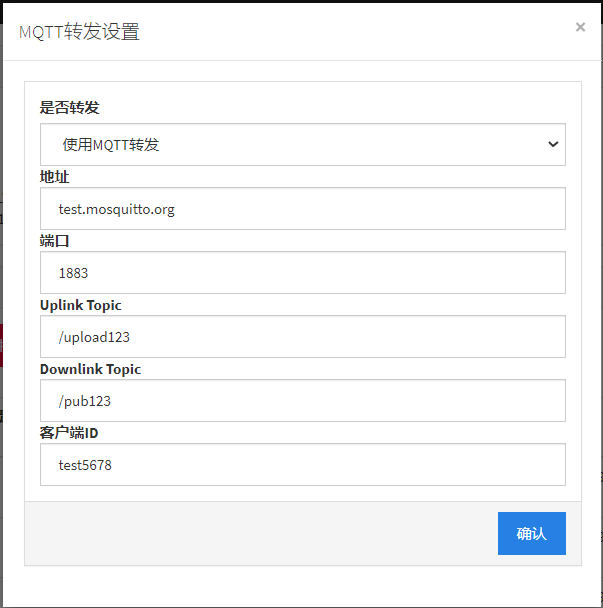Click the MQTT转发设置 dialog title
Image resolution: width=603 pixels, height=608 pixels.
pos(80,32)
